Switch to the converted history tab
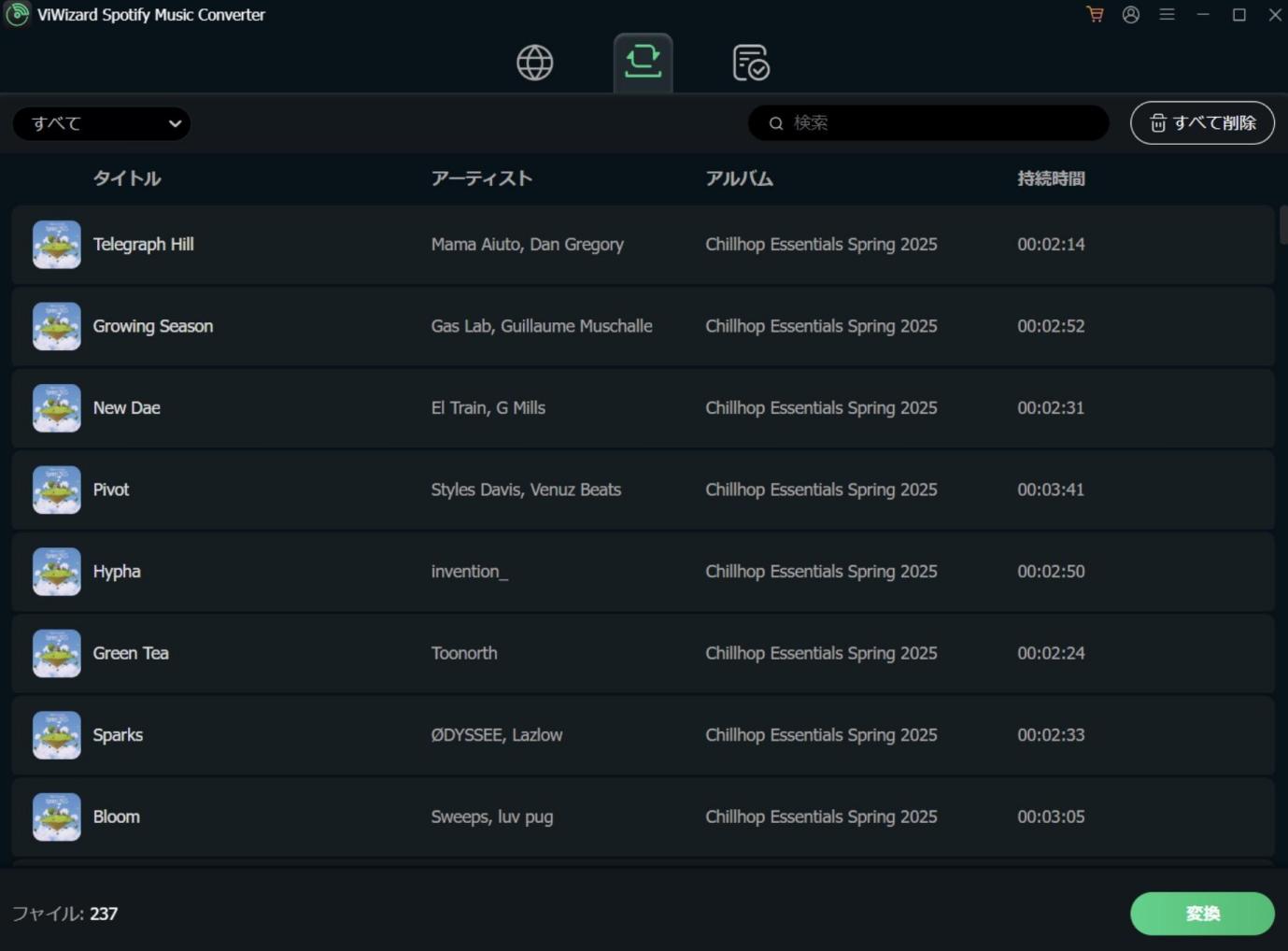This screenshot has width=1288, height=951. click(751, 63)
